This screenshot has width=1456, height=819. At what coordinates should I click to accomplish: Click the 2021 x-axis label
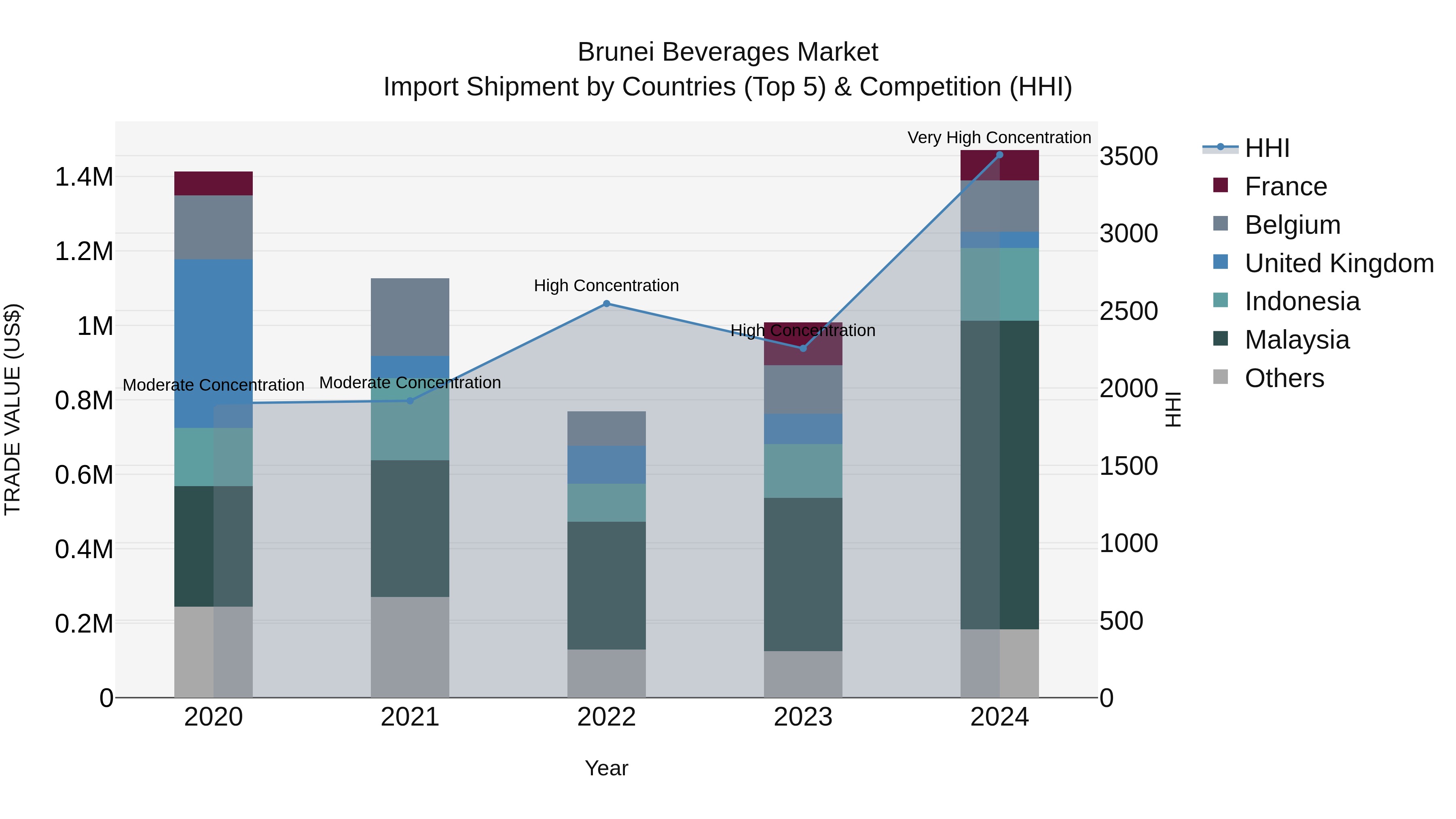pos(411,717)
